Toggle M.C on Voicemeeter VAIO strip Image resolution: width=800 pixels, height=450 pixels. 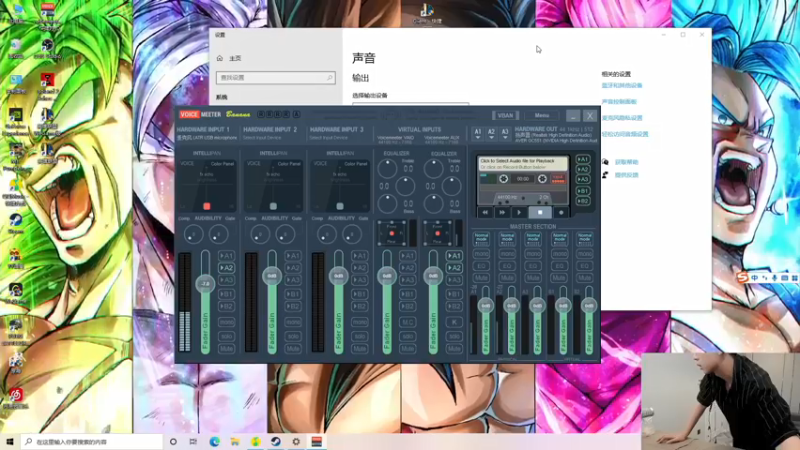click(x=408, y=322)
